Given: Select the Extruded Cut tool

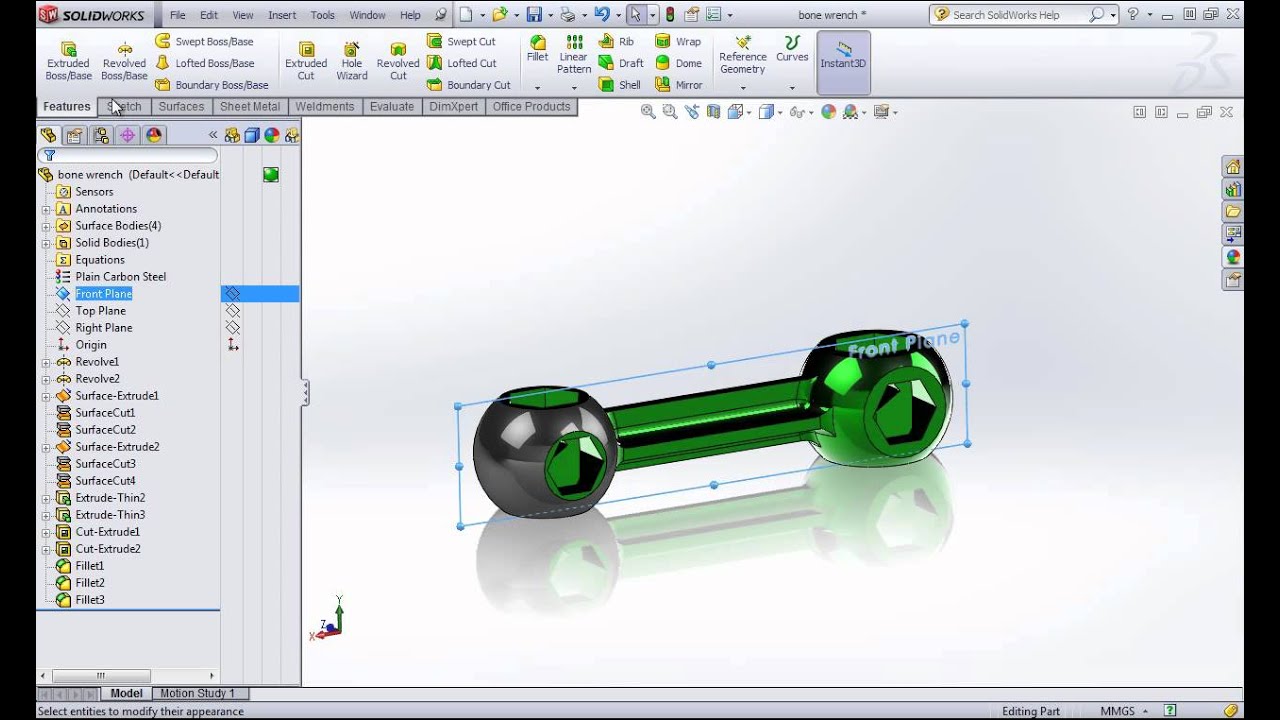Looking at the screenshot, I should coord(306,61).
